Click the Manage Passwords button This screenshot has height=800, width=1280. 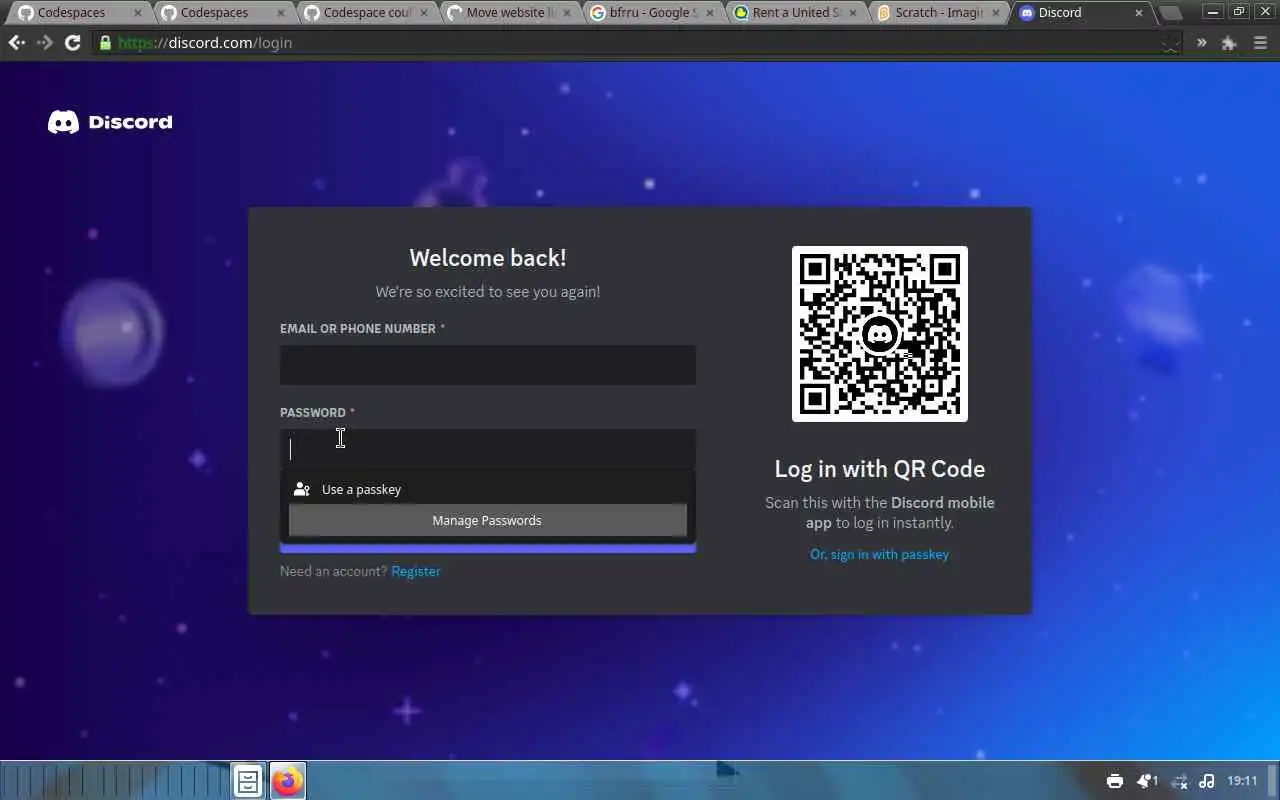tap(488, 520)
